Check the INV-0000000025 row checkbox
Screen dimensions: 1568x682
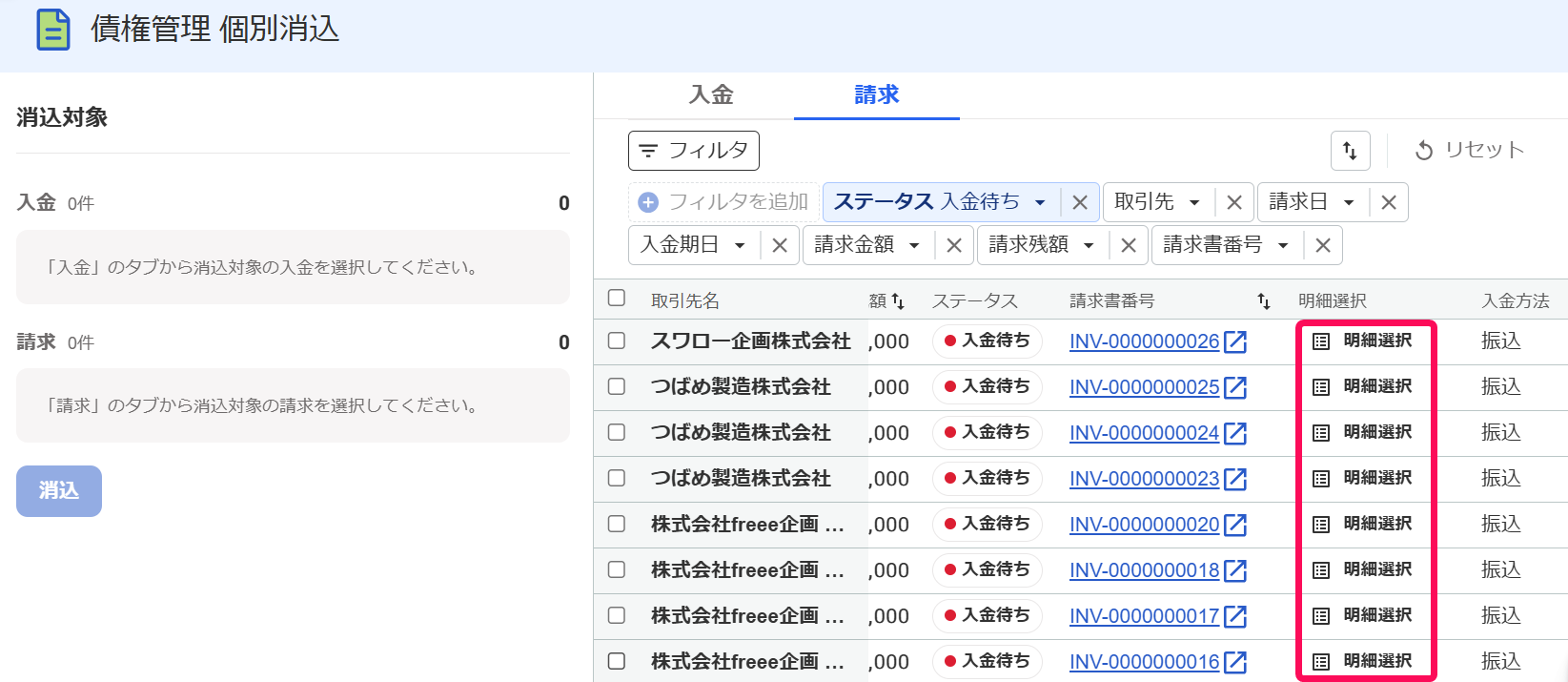pyautogui.click(x=617, y=386)
